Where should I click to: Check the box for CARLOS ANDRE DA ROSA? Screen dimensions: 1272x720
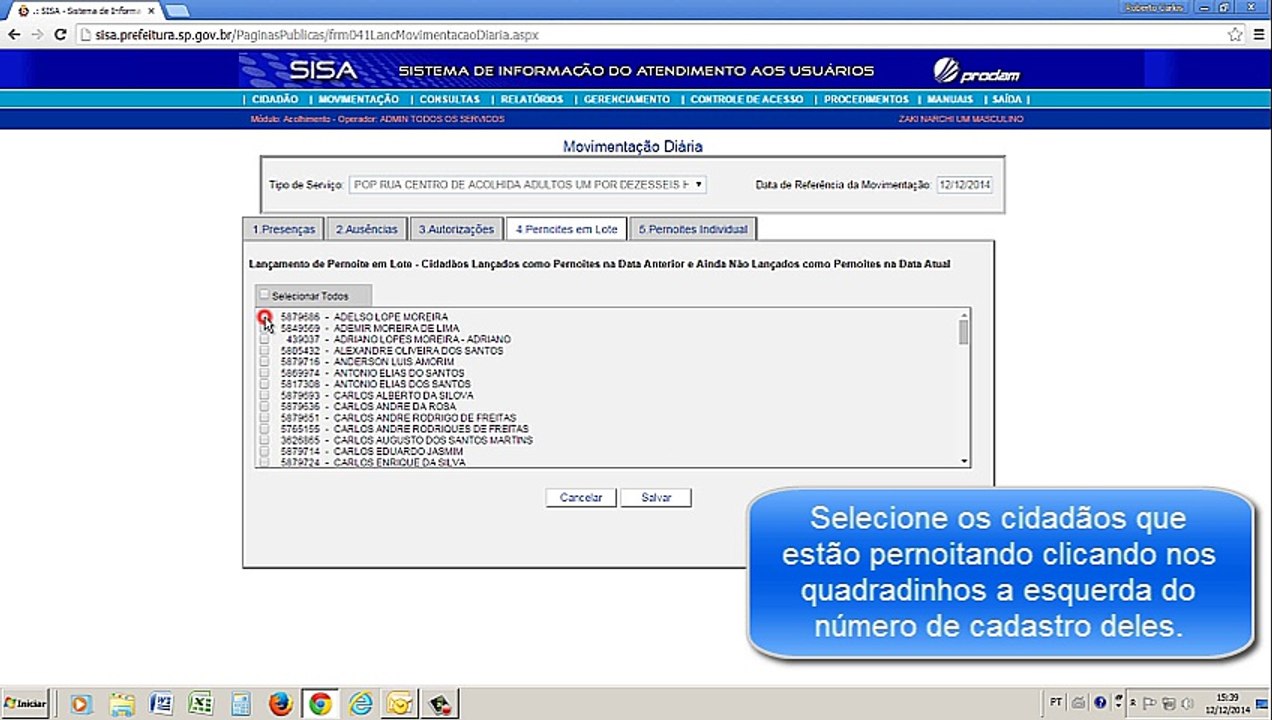coord(264,406)
